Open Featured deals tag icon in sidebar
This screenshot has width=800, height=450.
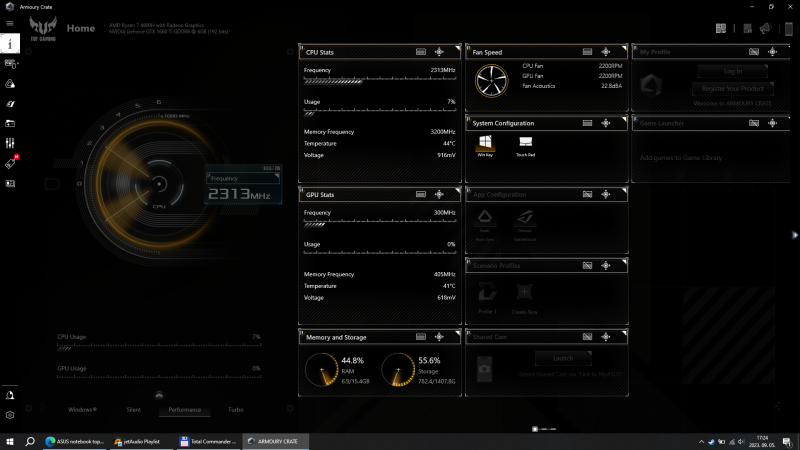pos(10,163)
